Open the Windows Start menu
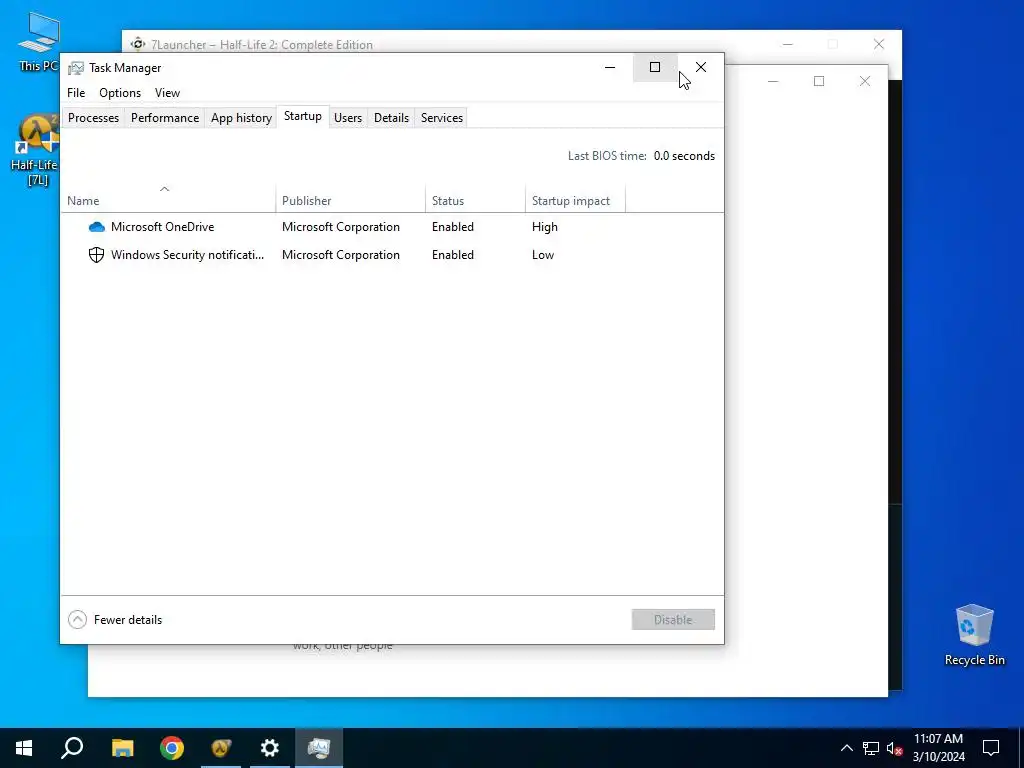This screenshot has width=1024, height=768. pos(24,748)
